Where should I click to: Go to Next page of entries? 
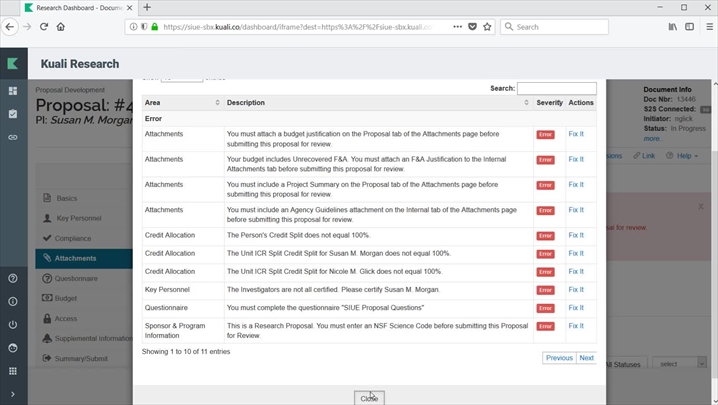pyautogui.click(x=586, y=358)
